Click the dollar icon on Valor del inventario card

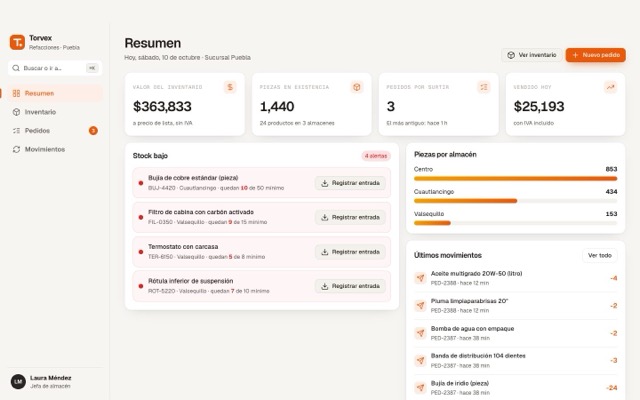[x=230, y=87]
